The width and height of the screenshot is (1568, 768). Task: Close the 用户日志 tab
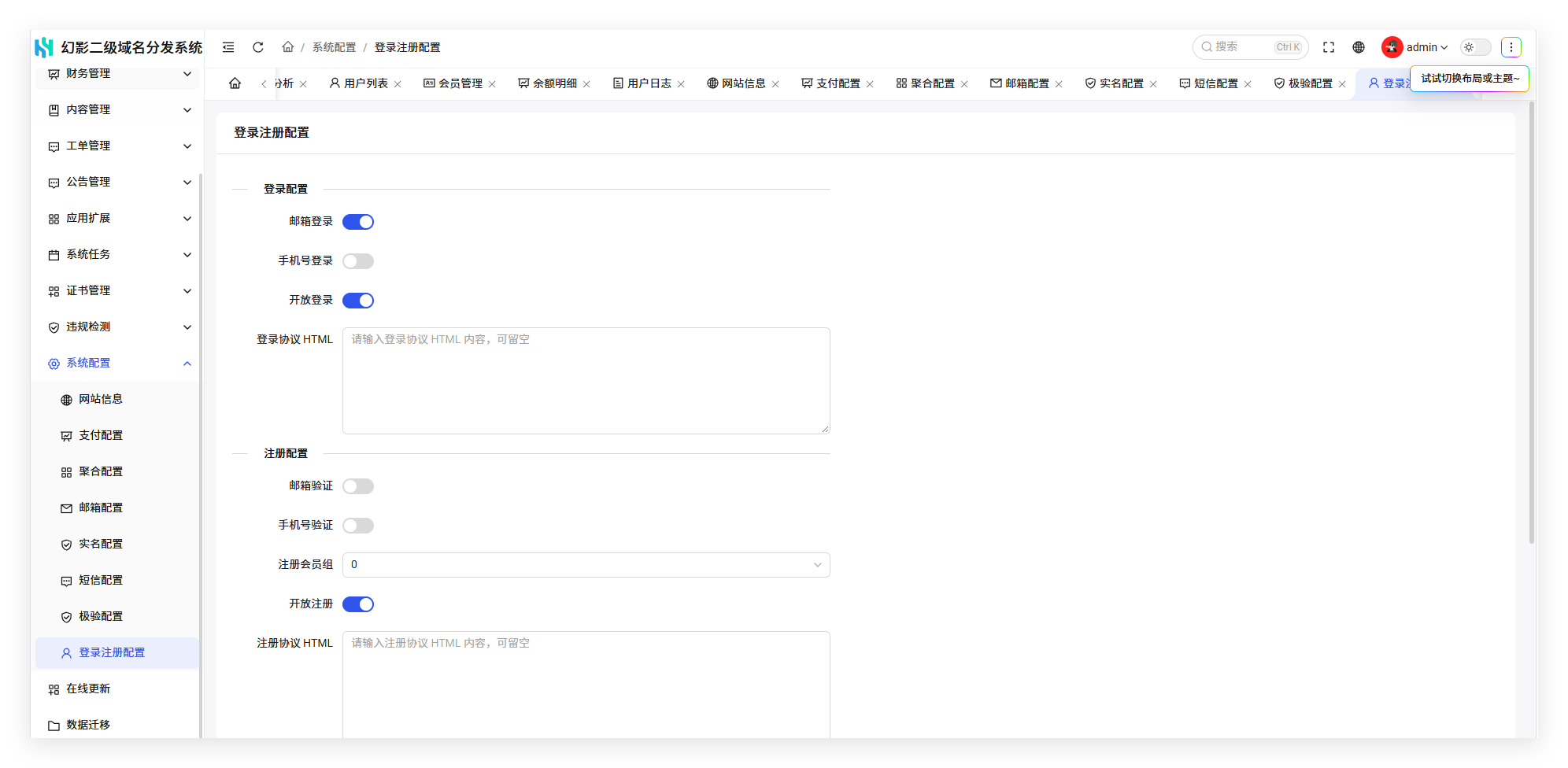(x=682, y=84)
